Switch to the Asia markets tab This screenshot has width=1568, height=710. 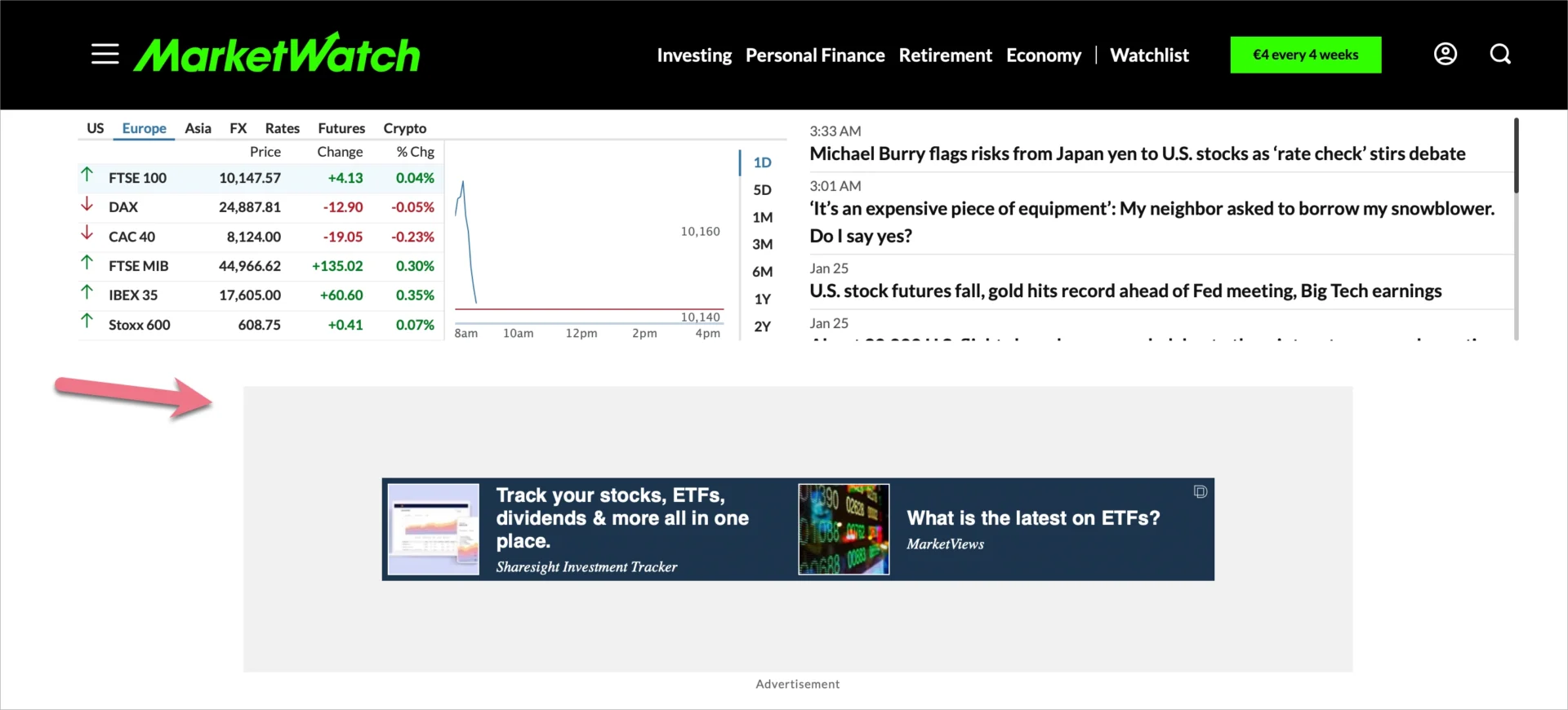[198, 128]
